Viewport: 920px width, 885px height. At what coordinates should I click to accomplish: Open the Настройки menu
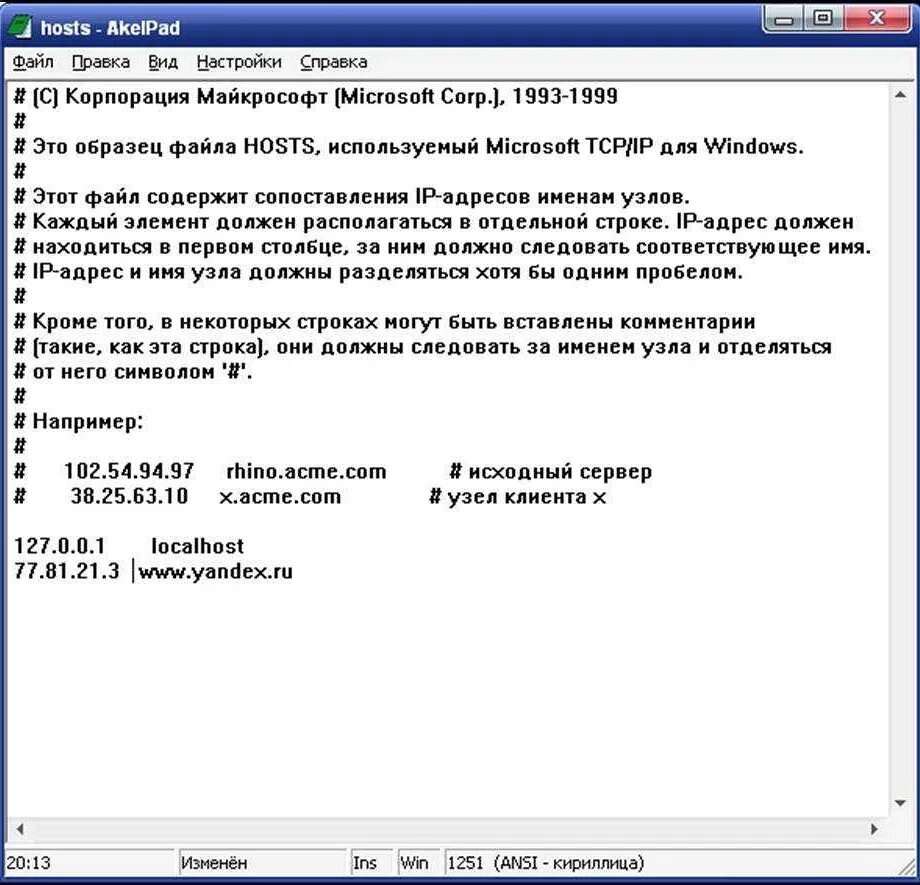click(x=239, y=62)
